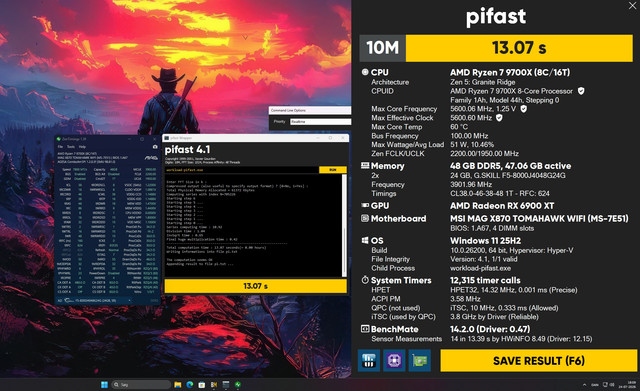Show hidden tray icons with the chevron
Image resolution: width=640 pixels, height=391 pixels.
pyautogui.click(x=584, y=384)
